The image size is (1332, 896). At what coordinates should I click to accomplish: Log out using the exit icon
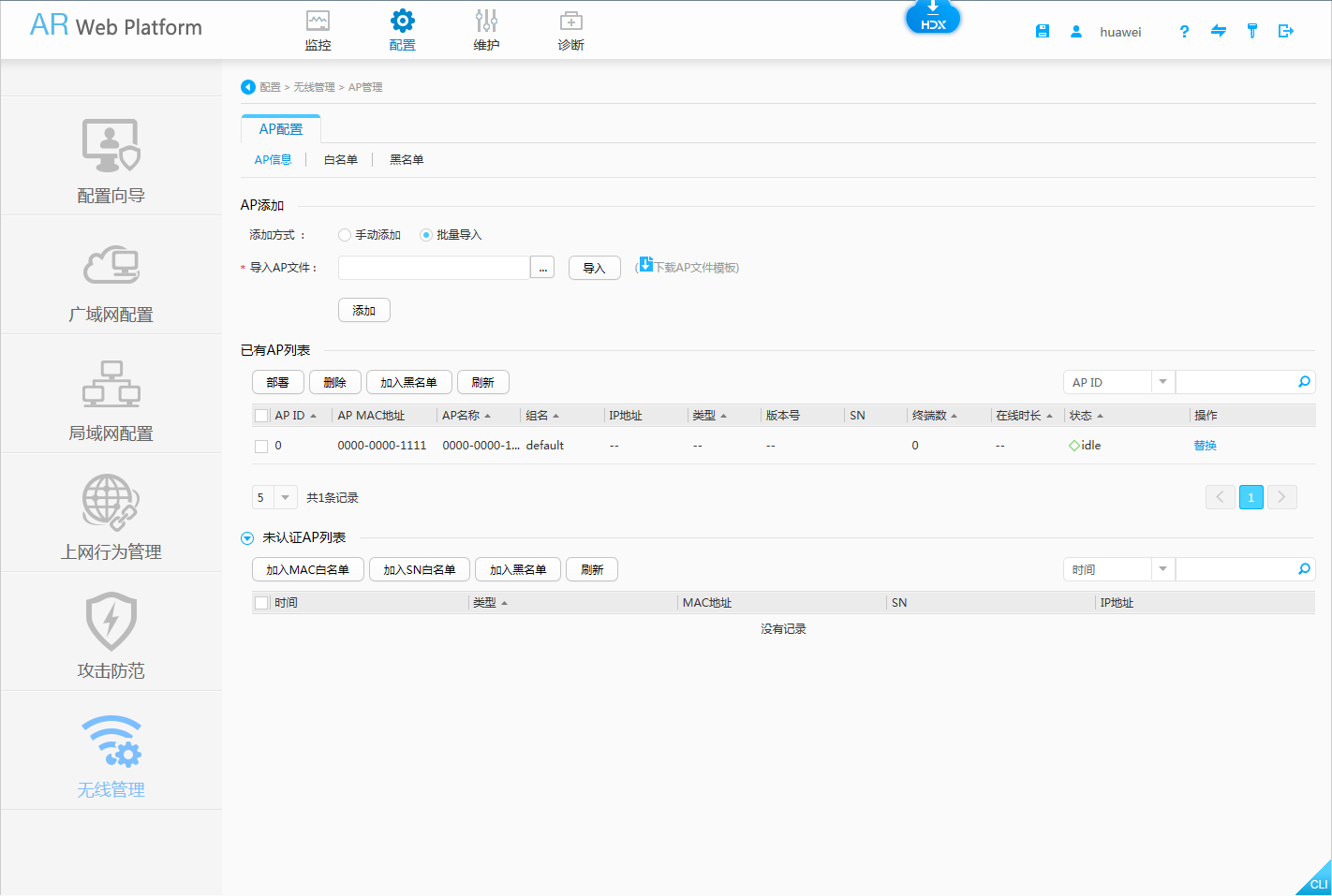1286,30
